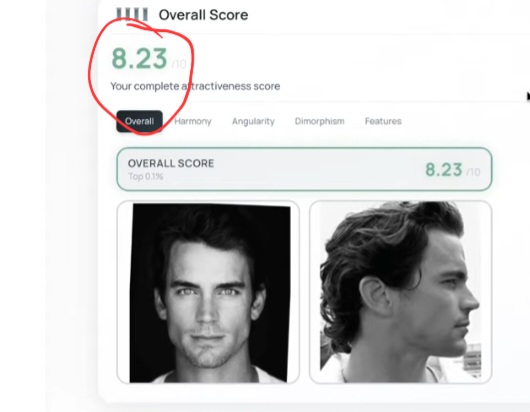Viewport: 530px width, 412px height.
Task: Click the OVERALL SCORE card label
Action: (x=171, y=163)
